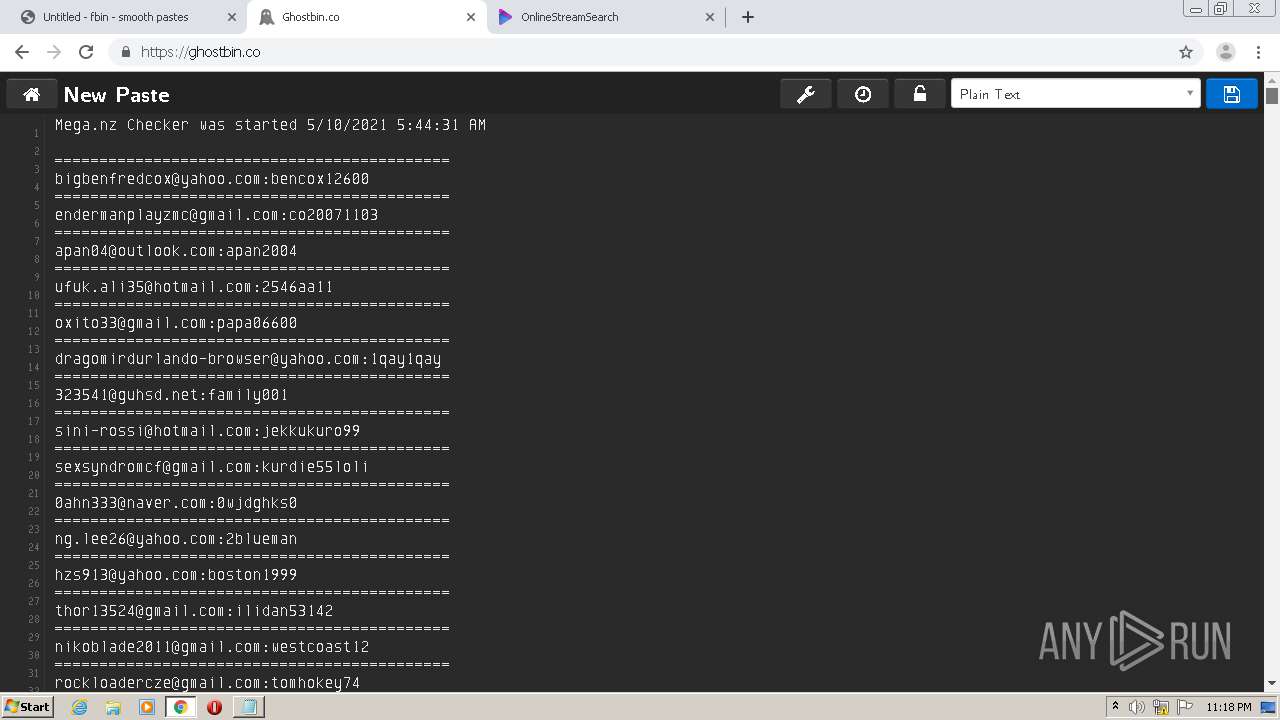Click the vertical scrollbar thumb

[1272, 96]
